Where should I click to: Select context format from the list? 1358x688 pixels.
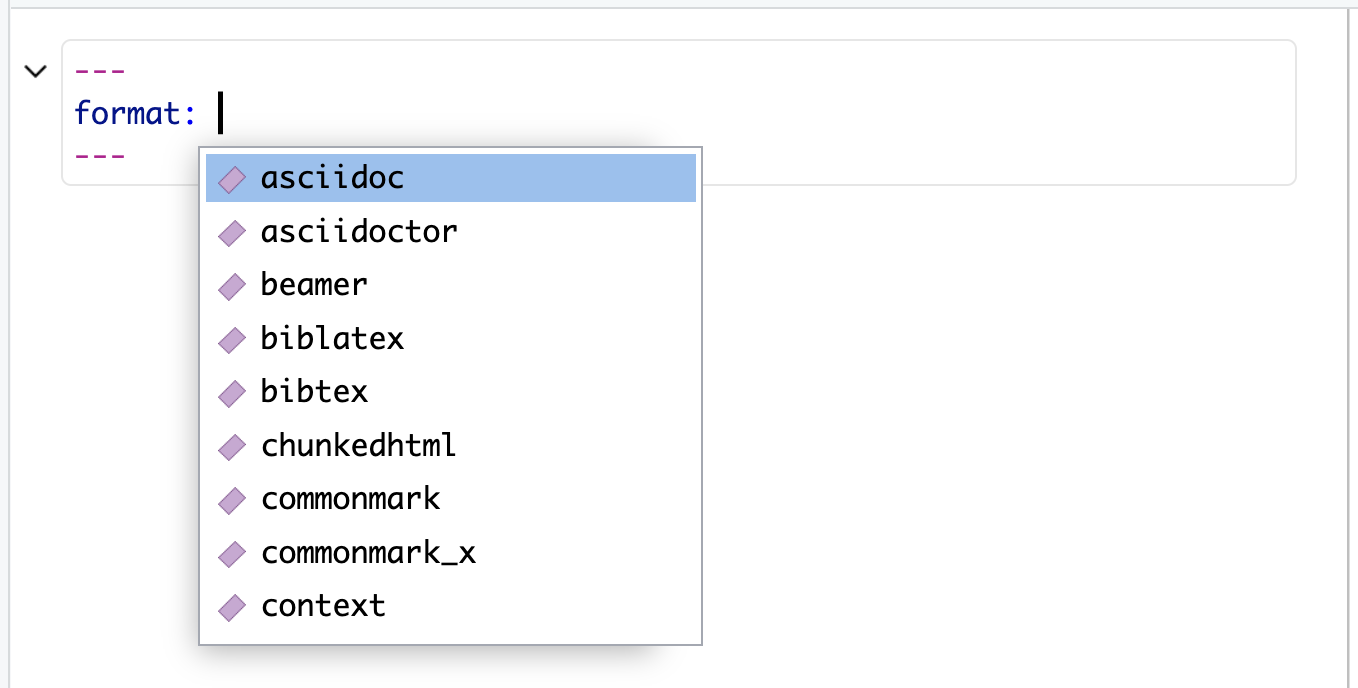click(323, 605)
